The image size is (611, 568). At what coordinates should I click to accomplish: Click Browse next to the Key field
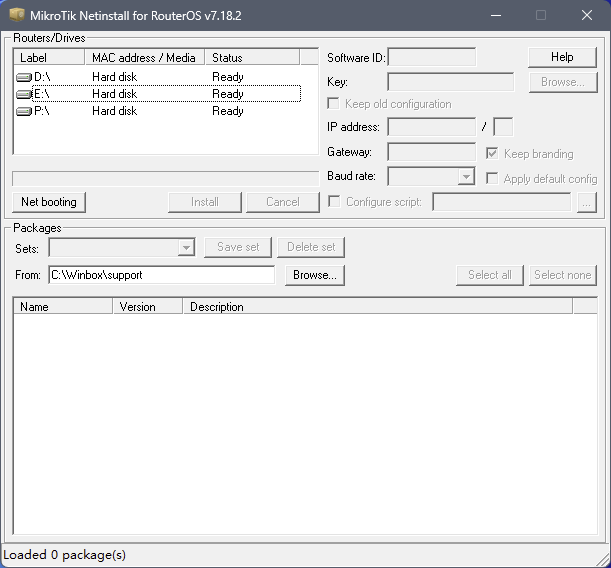click(563, 82)
